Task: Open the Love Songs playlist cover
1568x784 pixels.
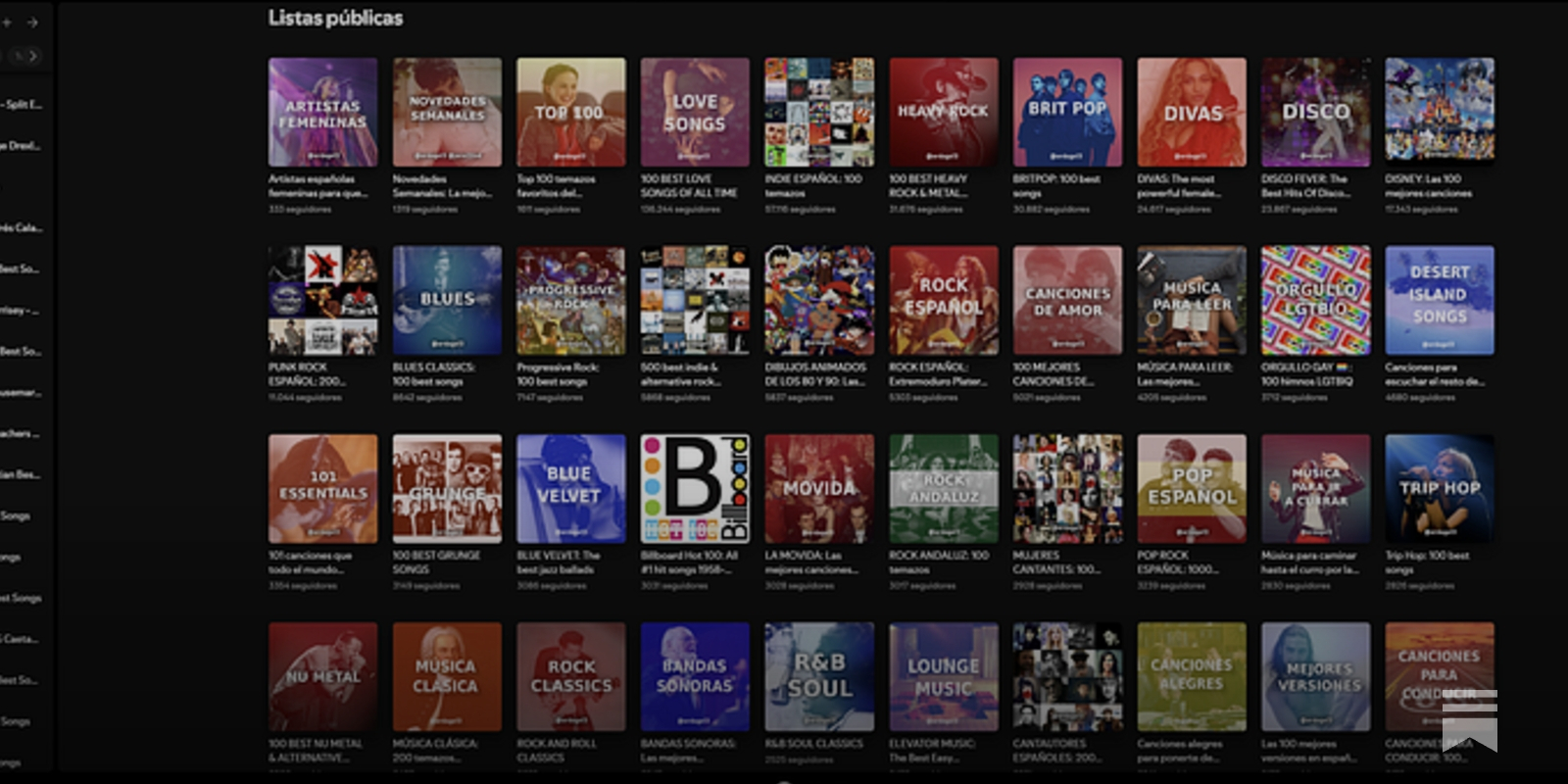Action: click(695, 112)
